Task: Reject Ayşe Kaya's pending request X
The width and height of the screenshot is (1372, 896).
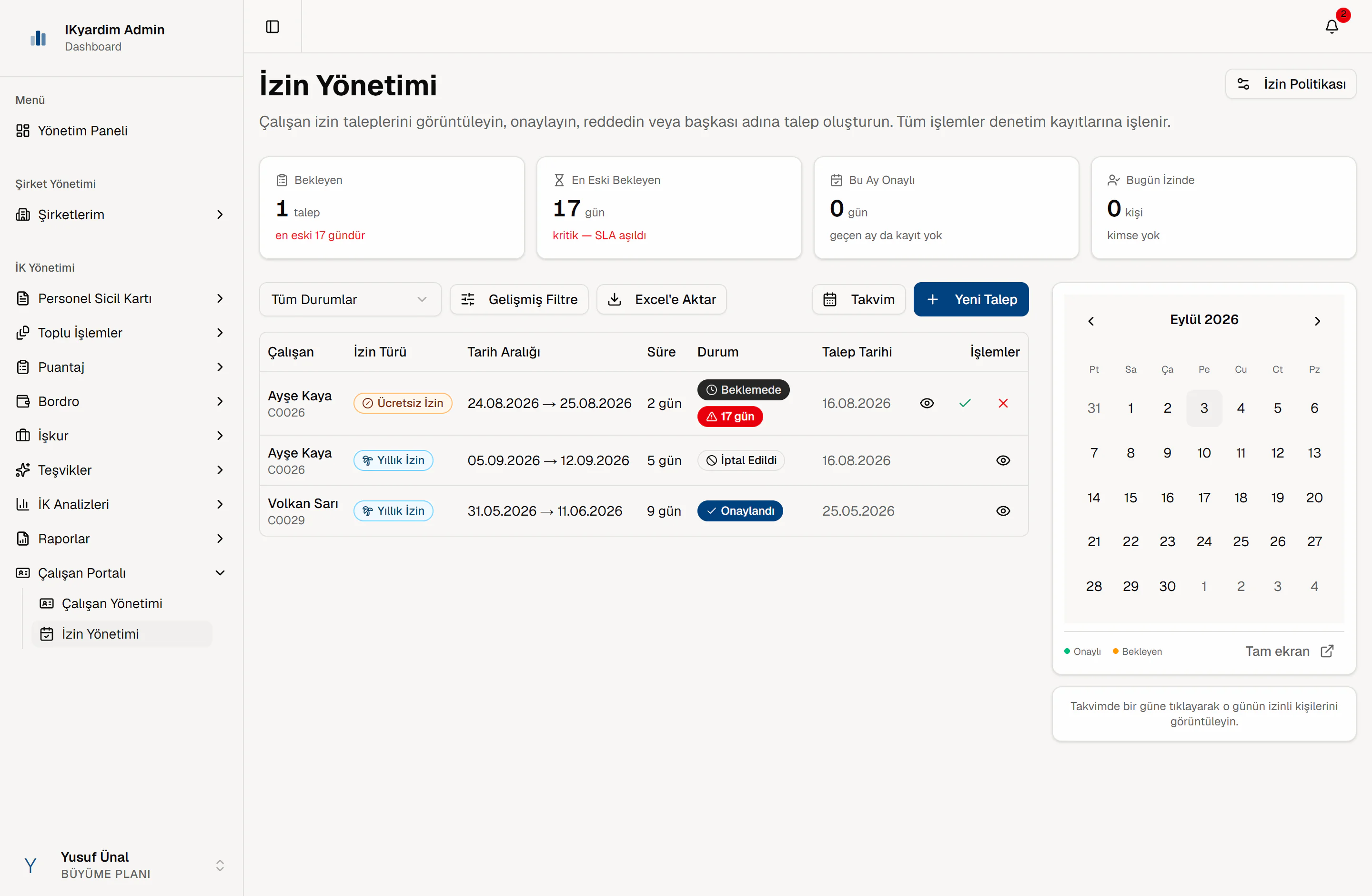Action: (x=1003, y=403)
